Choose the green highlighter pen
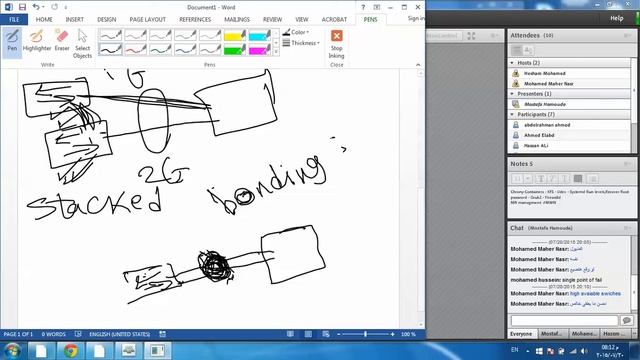The image size is (640, 360). click(235, 49)
